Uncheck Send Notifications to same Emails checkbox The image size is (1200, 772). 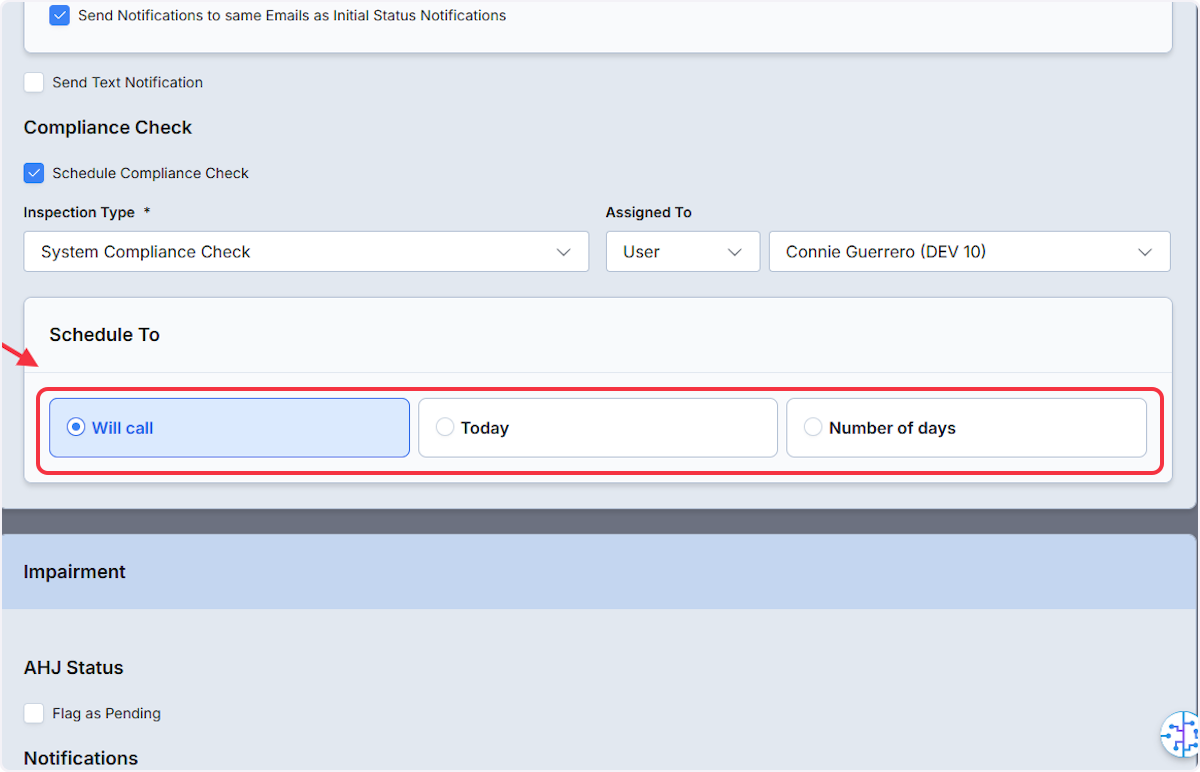(x=60, y=16)
